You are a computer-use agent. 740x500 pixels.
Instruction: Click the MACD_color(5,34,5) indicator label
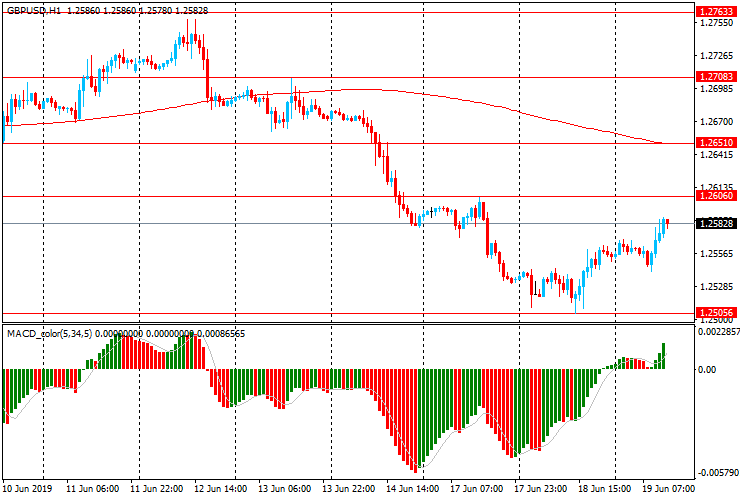50,334
